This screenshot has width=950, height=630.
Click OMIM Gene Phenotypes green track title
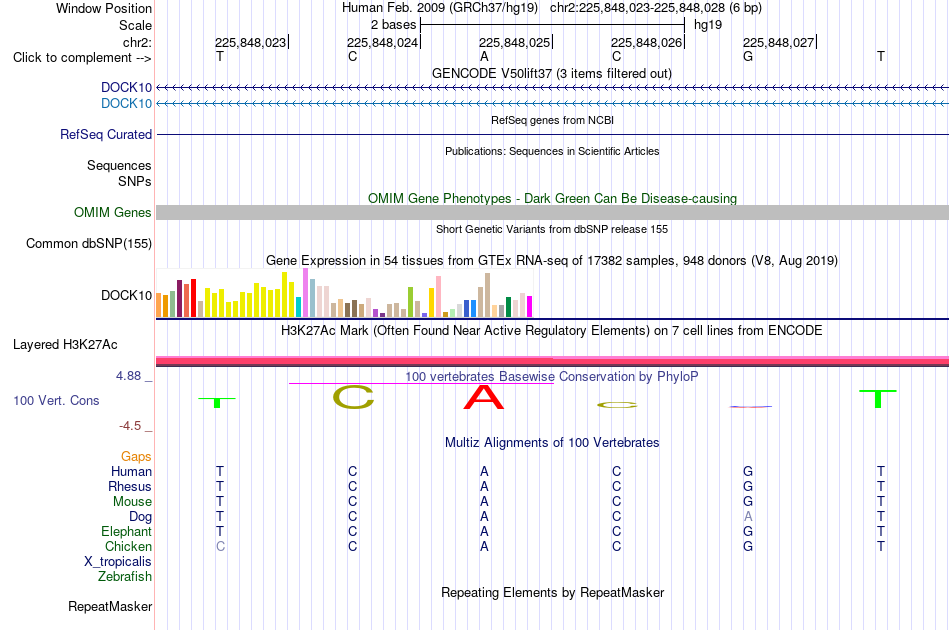tap(553, 199)
